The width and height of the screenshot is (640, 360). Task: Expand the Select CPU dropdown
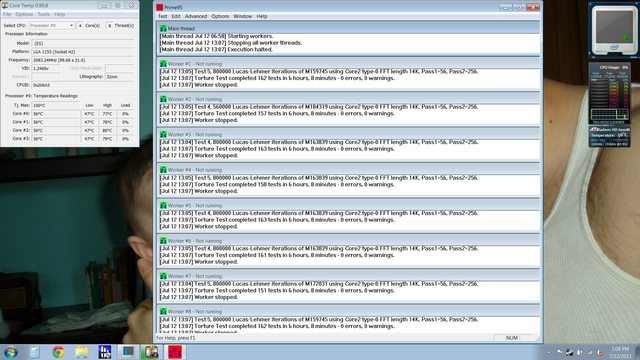[x=51, y=25]
